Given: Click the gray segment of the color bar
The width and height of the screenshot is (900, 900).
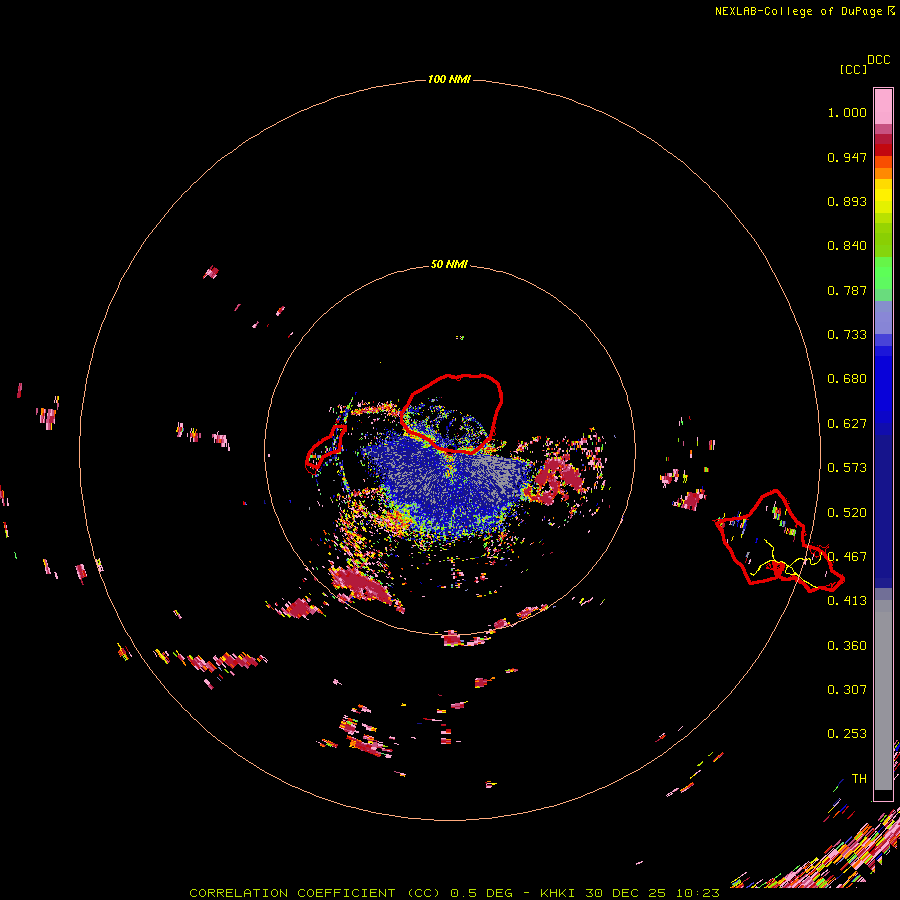Looking at the screenshot, I should pyautogui.click(x=883, y=695).
